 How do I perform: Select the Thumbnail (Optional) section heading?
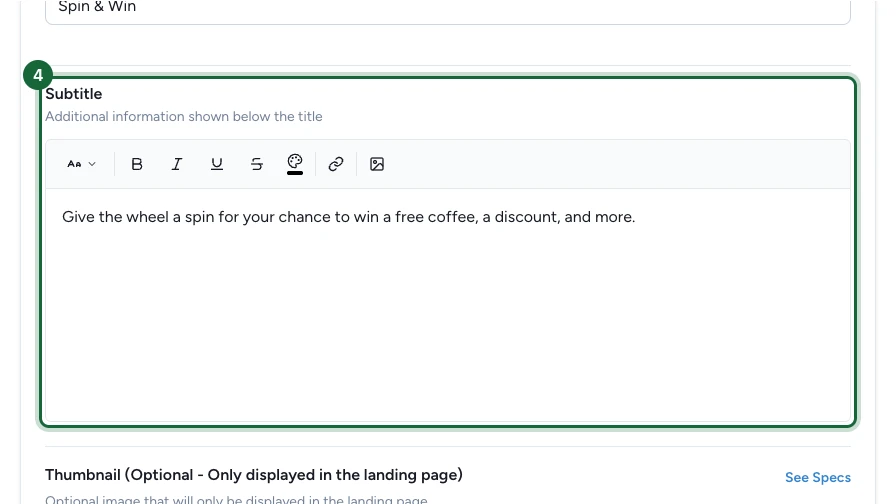tap(254, 475)
